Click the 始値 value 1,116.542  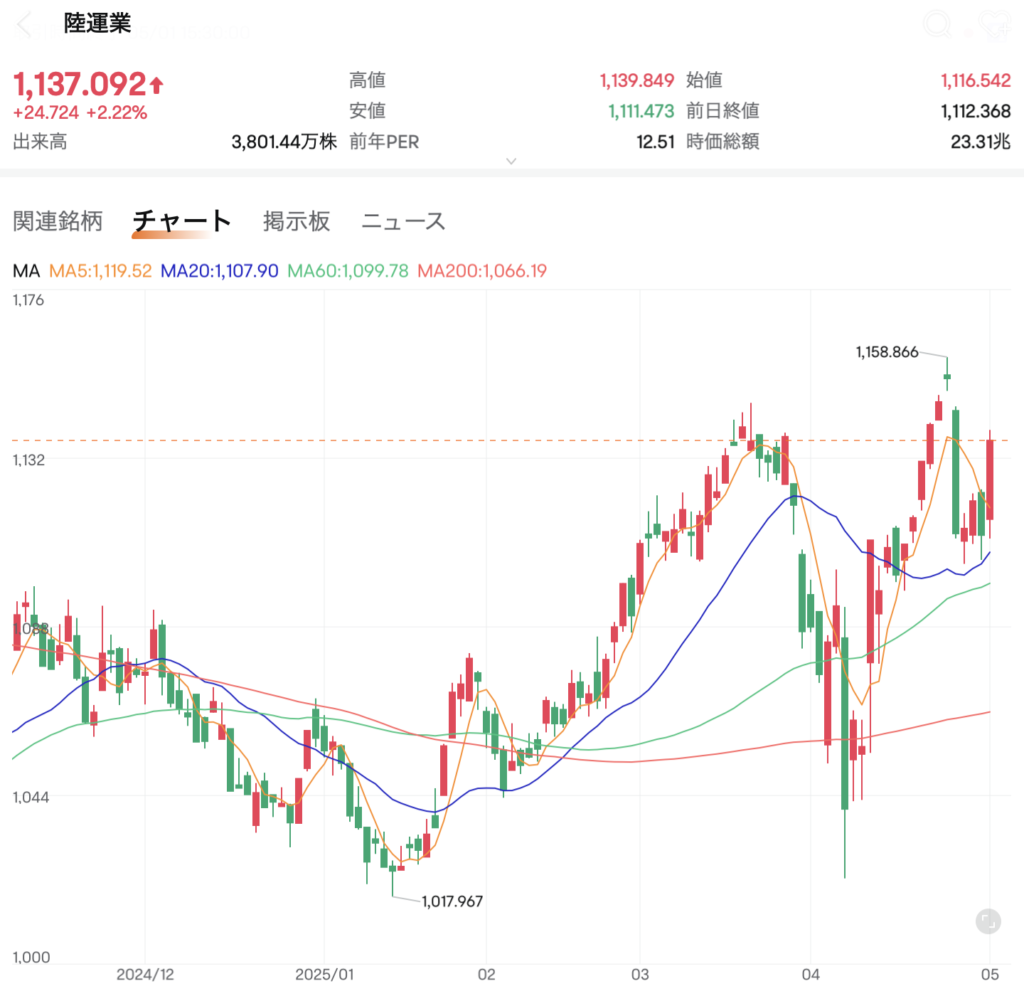[x=976, y=80]
